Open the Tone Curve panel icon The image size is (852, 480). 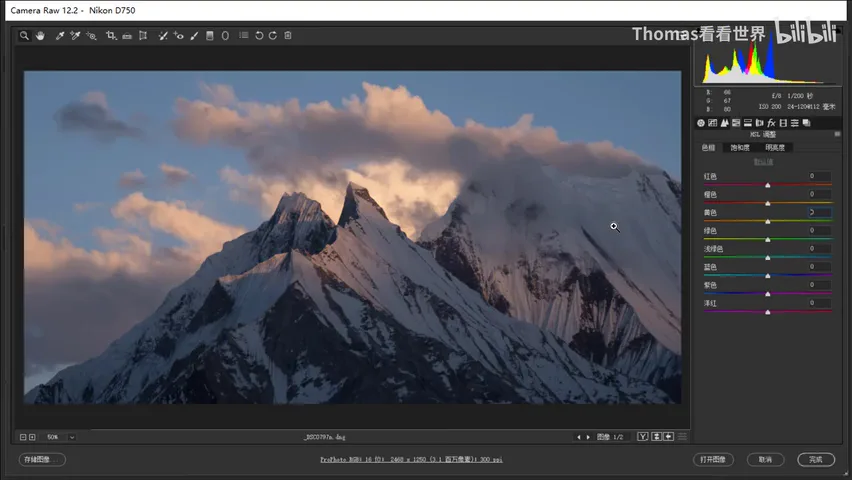pos(712,123)
